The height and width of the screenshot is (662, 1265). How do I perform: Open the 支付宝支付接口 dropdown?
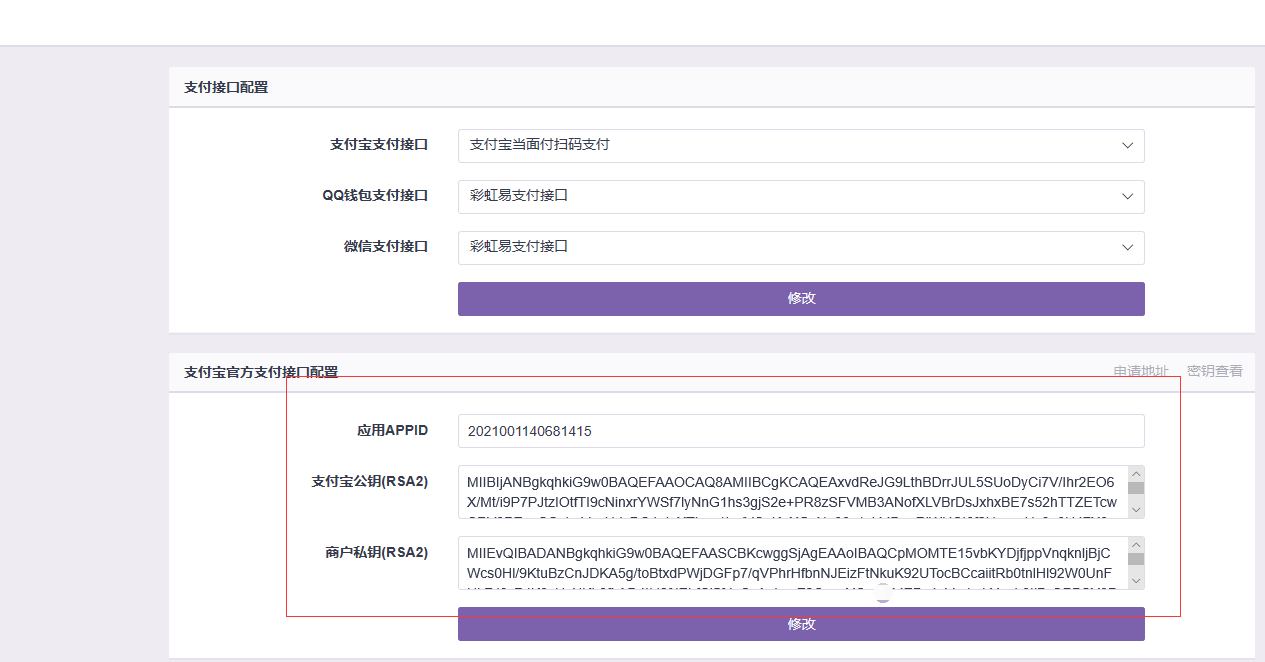click(800, 145)
